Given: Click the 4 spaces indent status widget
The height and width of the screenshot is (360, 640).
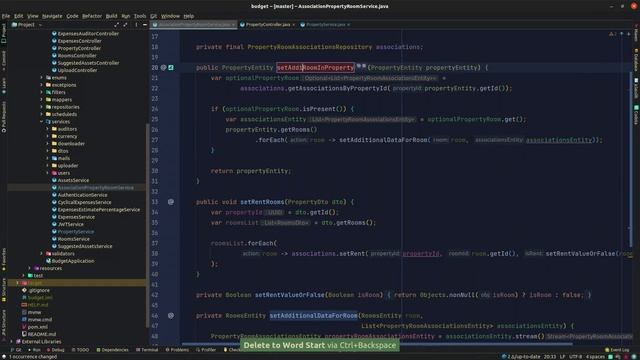Looking at the screenshot, I should point(596,357).
